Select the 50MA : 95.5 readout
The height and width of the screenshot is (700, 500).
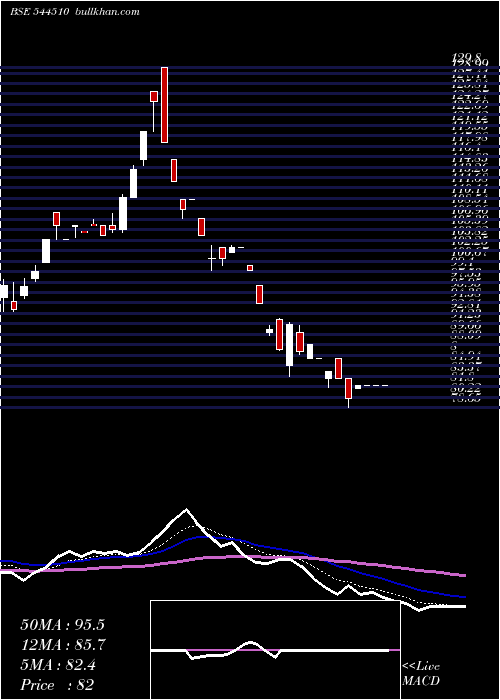coord(62,624)
